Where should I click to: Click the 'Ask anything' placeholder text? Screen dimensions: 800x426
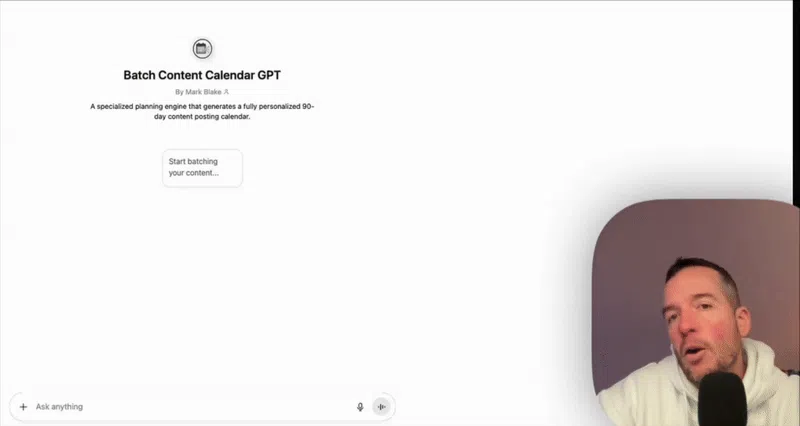[x=59, y=407]
